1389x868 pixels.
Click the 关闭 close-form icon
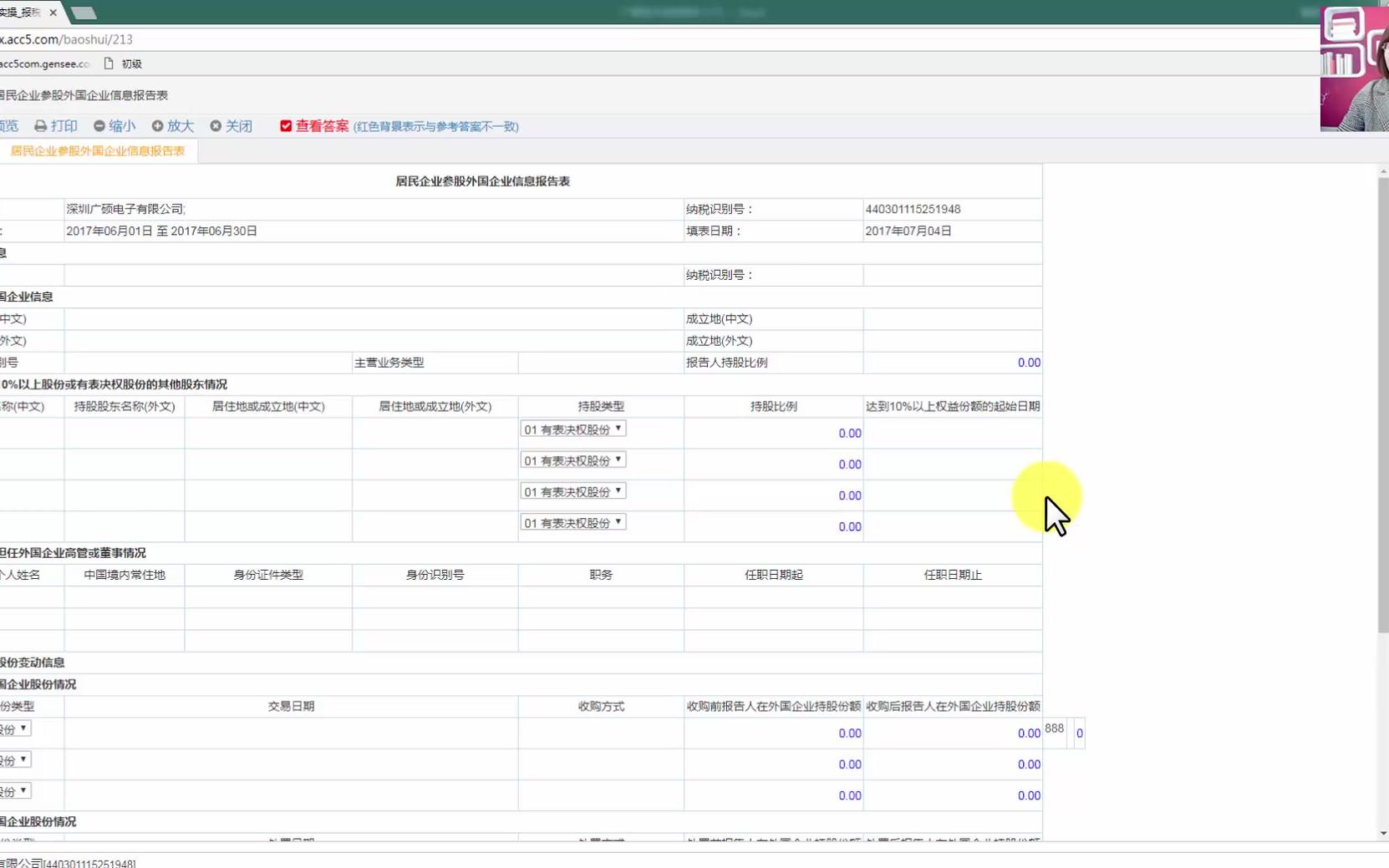click(216, 126)
